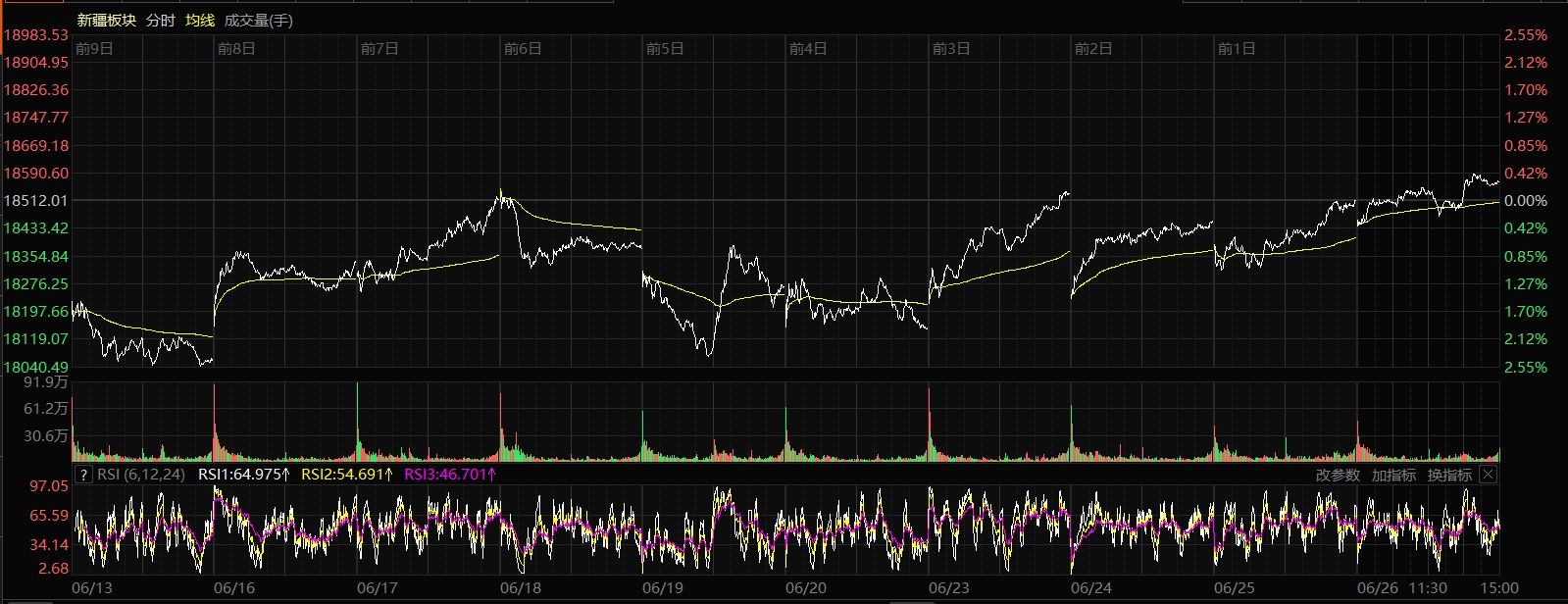Screen dimensions: 1568x604
Task: Click the 成交量(手) volume label
Action: coord(258,20)
